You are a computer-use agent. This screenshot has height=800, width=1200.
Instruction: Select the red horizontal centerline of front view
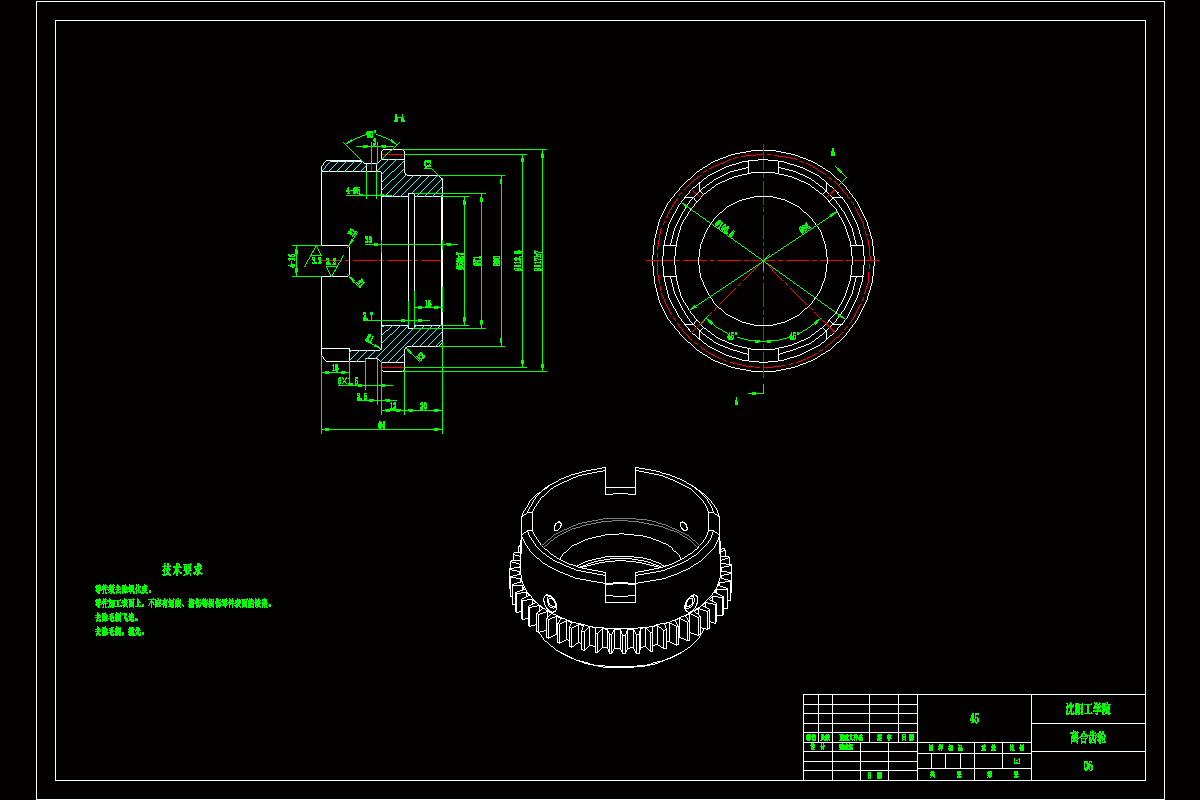763,260
